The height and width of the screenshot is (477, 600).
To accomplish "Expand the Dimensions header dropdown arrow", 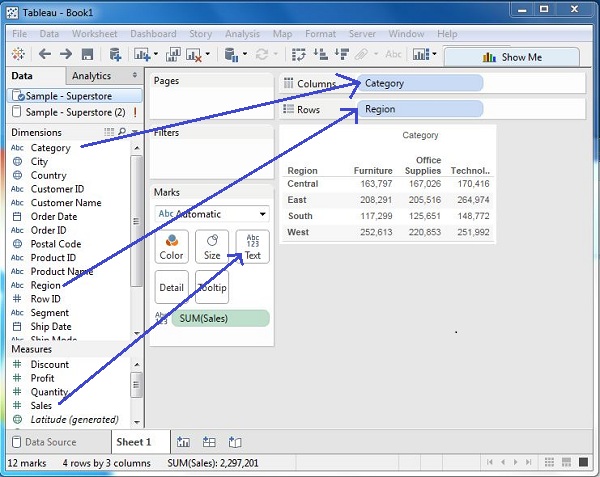I will [135, 132].
